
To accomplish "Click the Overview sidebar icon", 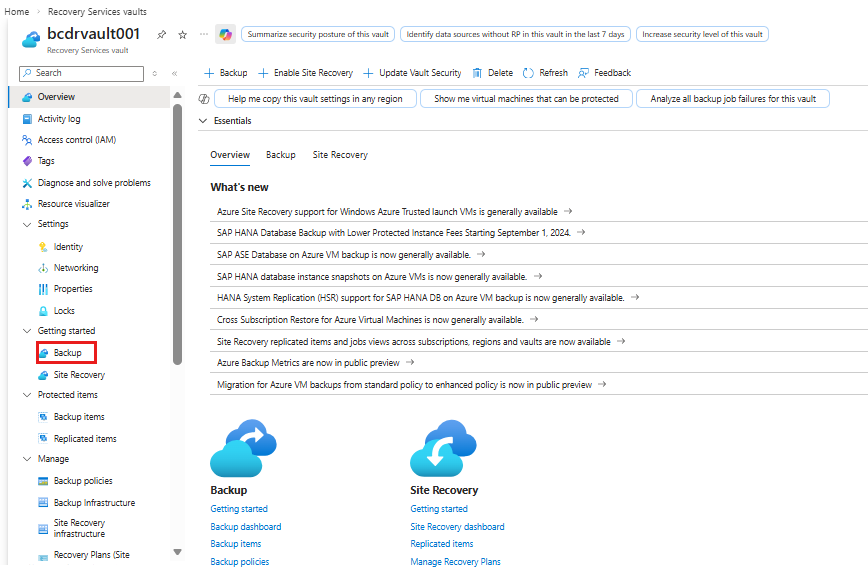I will [27, 97].
